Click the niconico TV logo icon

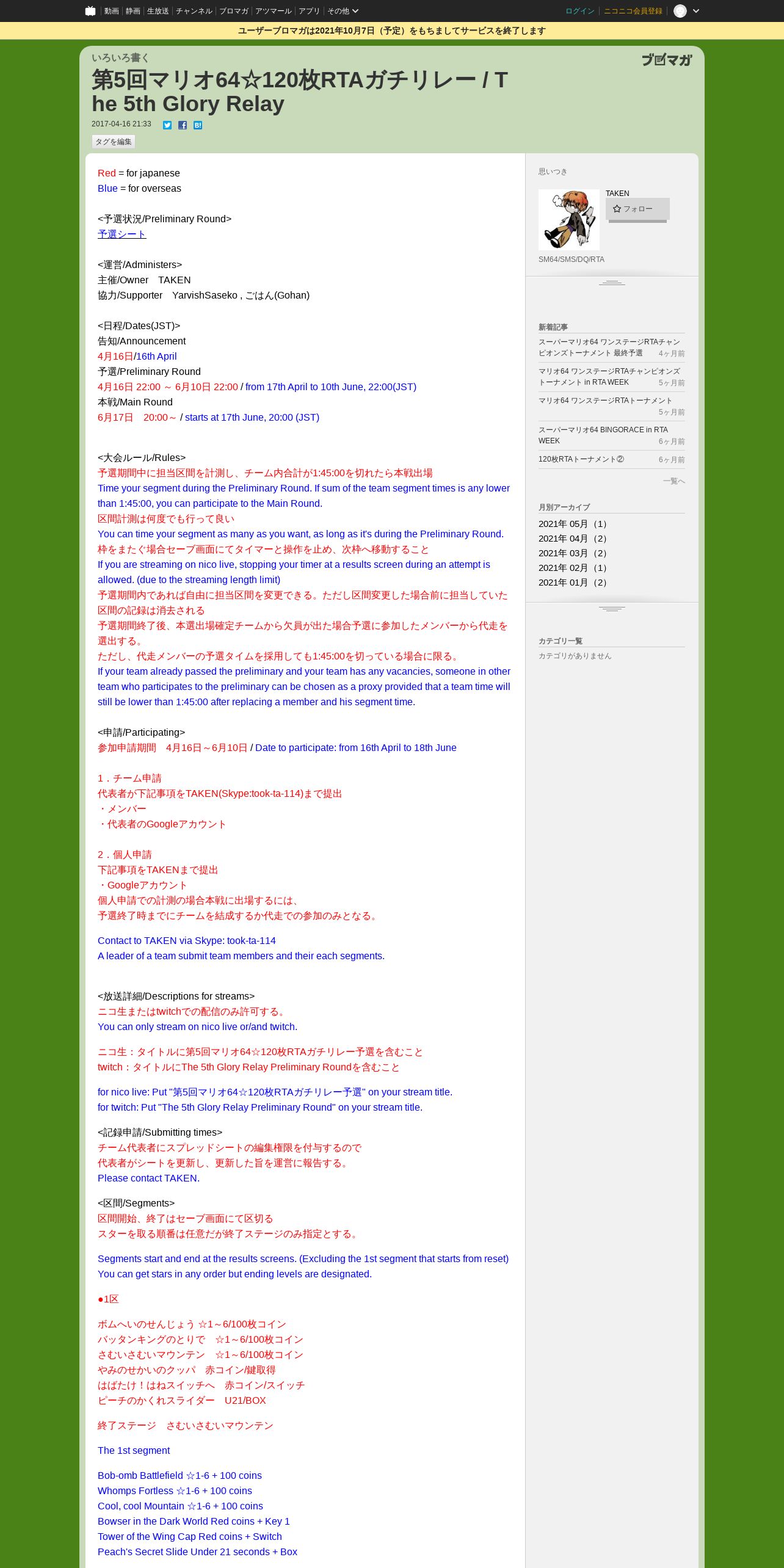pyautogui.click(x=90, y=11)
